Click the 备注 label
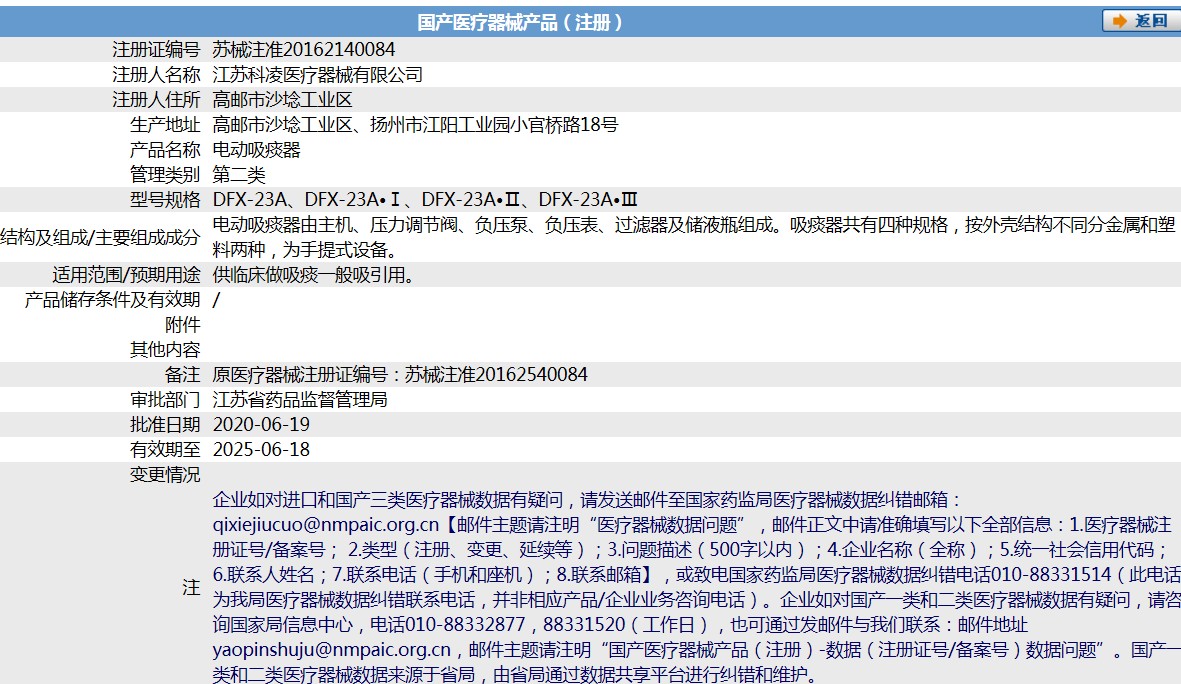 (182, 374)
